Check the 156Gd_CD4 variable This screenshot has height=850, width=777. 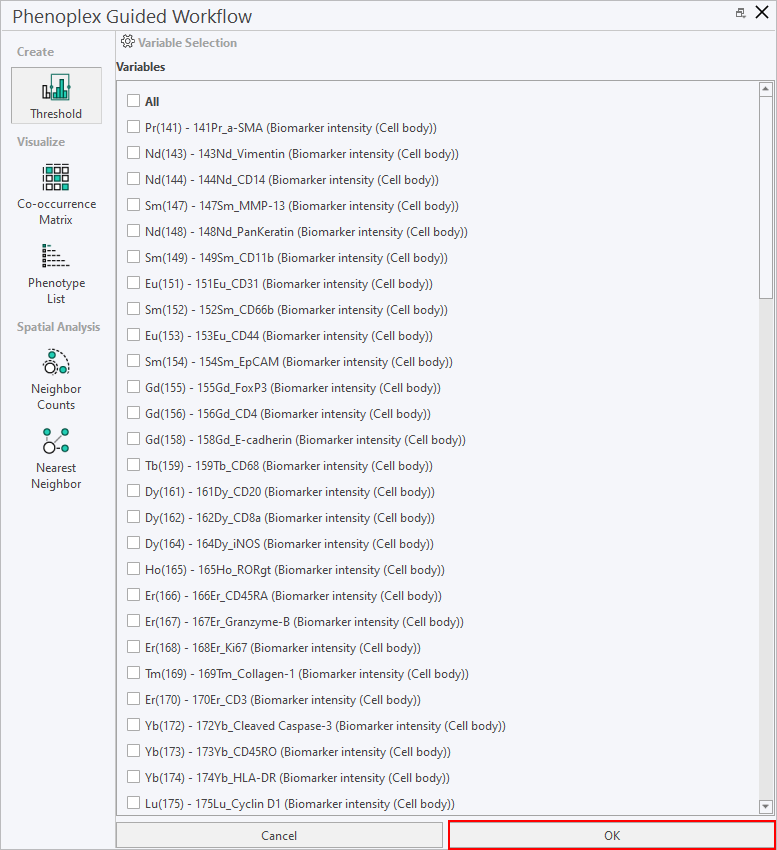coord(133,413)
